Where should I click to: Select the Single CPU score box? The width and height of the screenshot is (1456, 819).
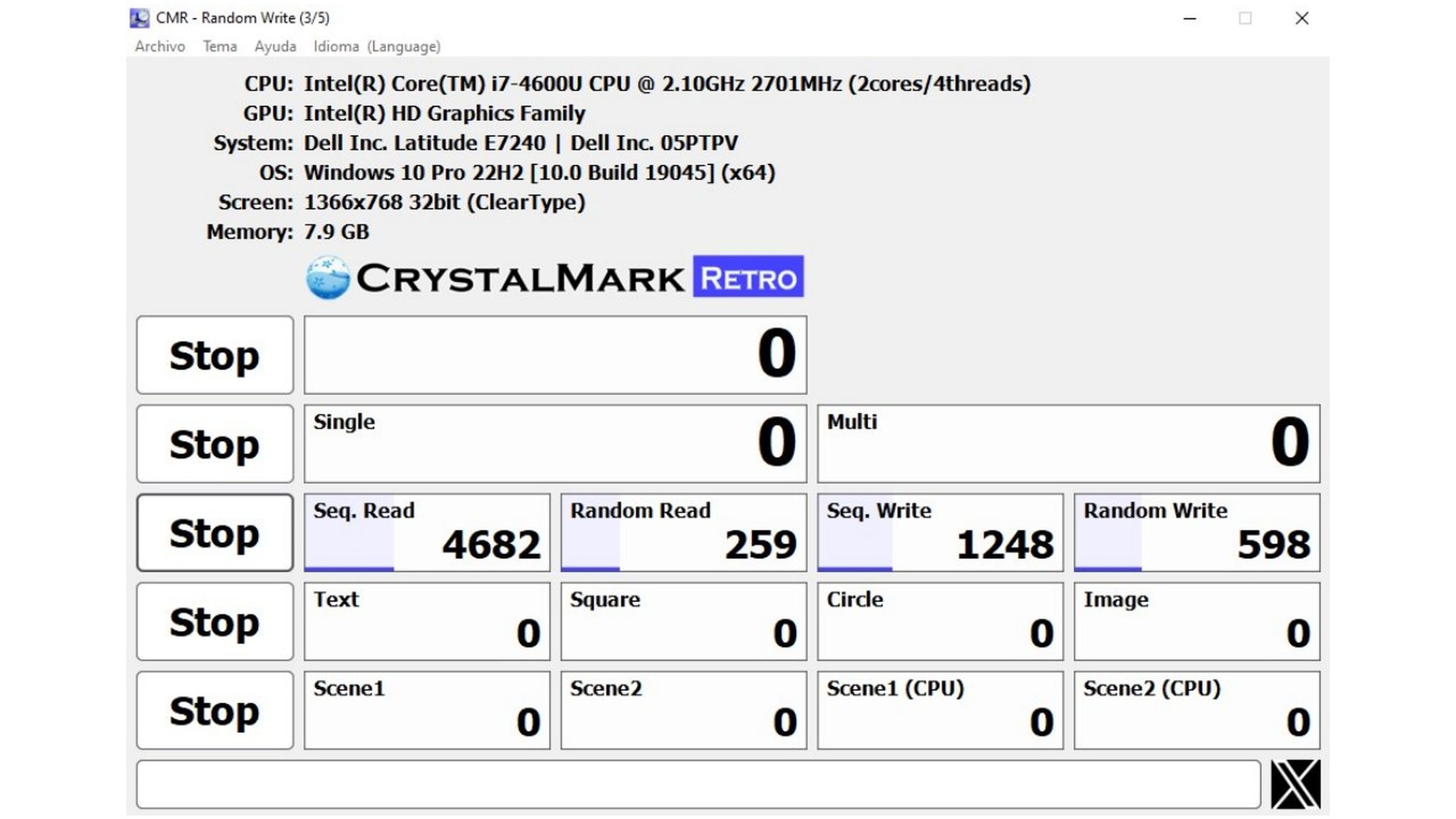click(555, 444)
